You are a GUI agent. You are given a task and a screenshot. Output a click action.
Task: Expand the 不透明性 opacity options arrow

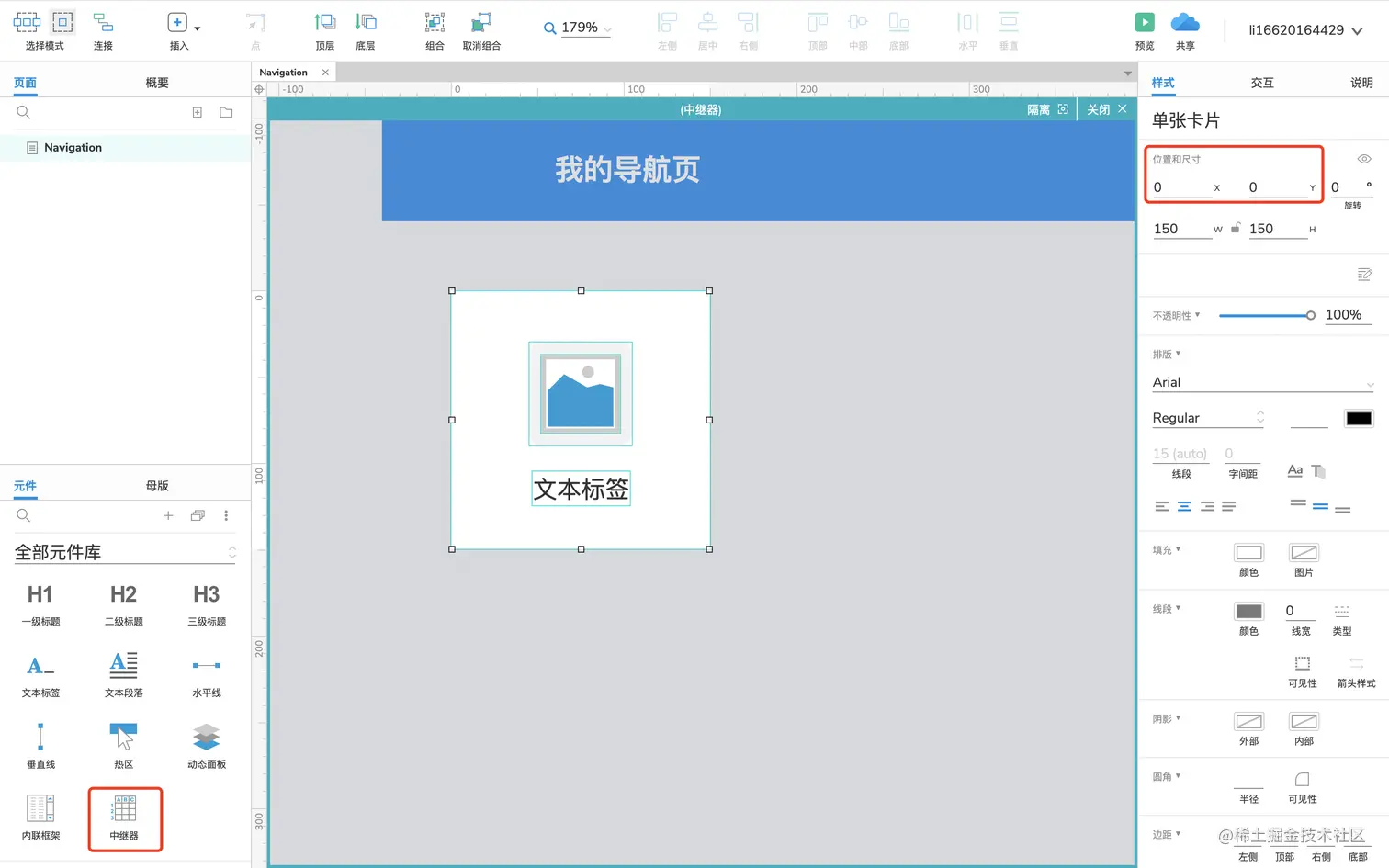1197,315
